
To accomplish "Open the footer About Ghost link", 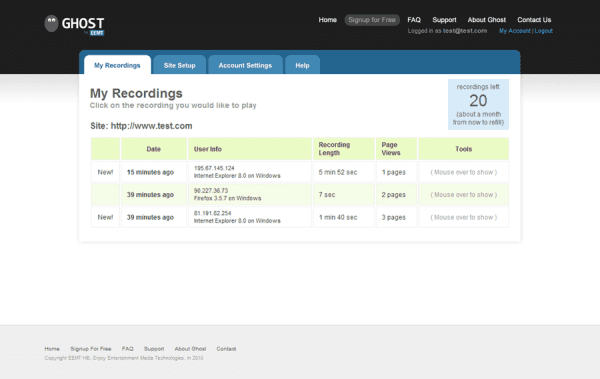I will coord(190,349).
